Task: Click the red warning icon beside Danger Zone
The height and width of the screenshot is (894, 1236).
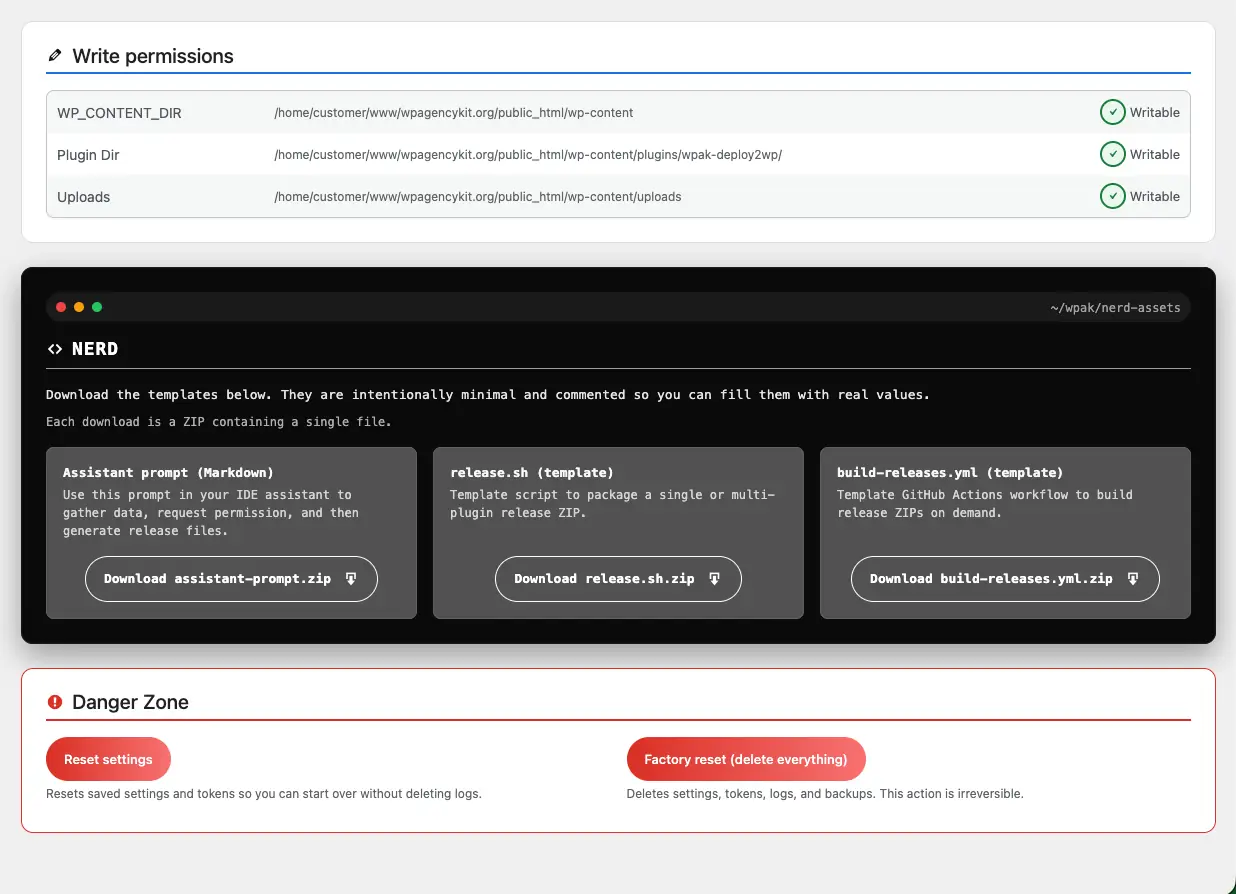Action: tap(55, 702)
